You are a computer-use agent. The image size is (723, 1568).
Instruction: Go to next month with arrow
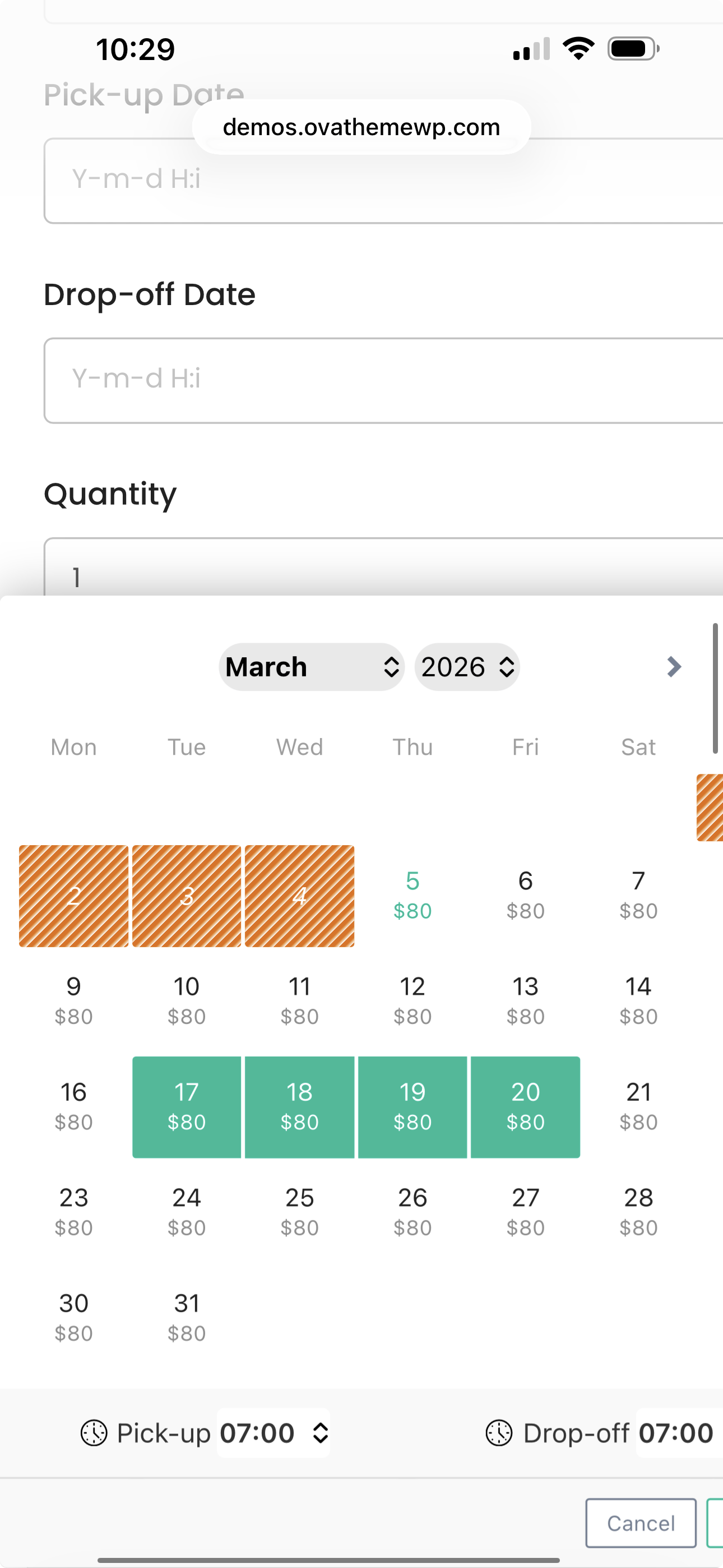(673, 667)
